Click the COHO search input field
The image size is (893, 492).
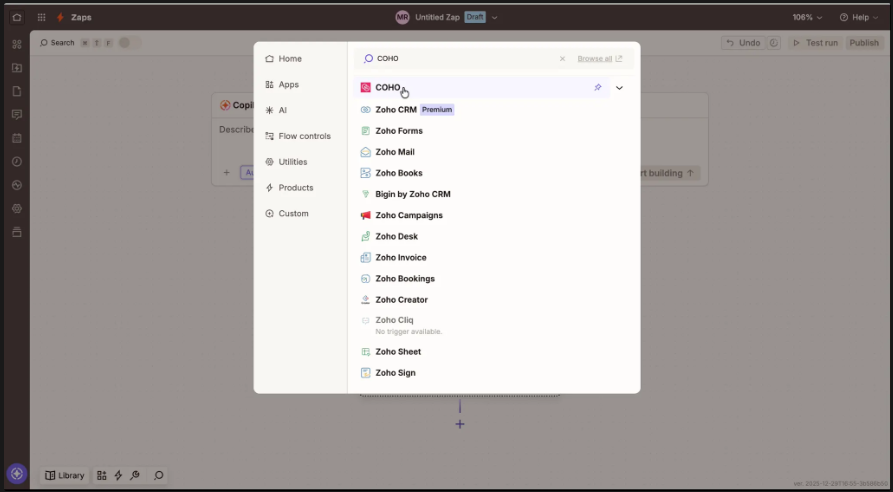click(460, 59)
